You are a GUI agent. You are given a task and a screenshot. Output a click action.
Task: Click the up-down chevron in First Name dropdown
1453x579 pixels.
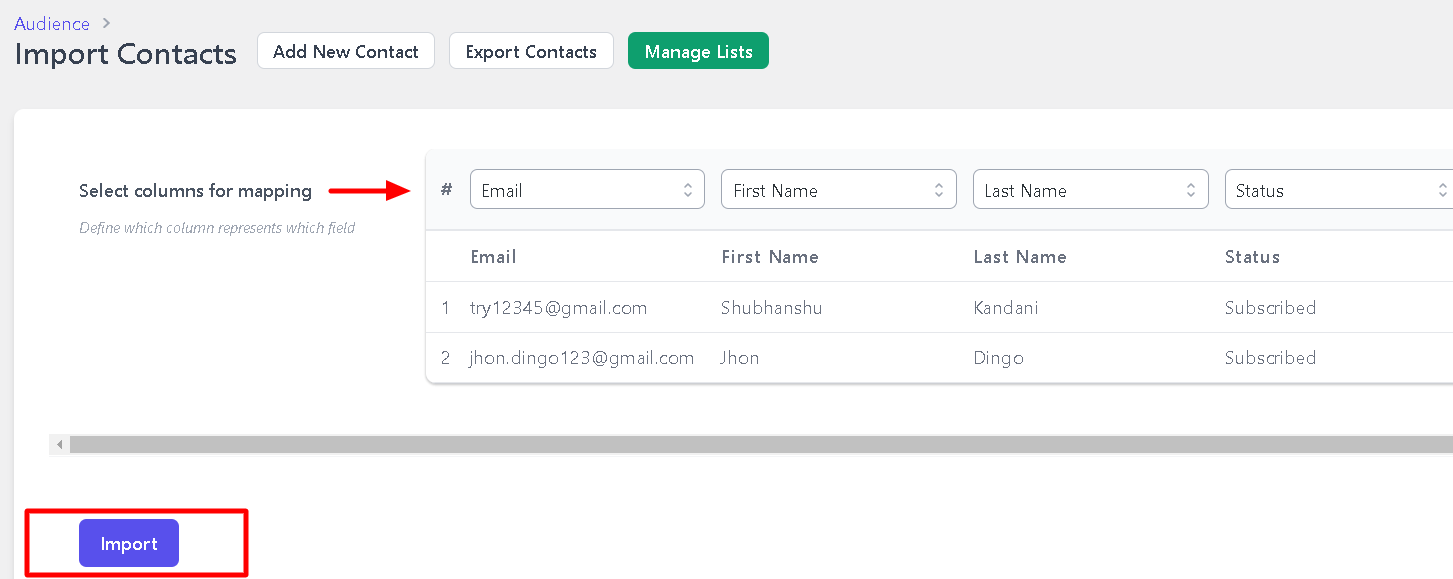(939, 190)
